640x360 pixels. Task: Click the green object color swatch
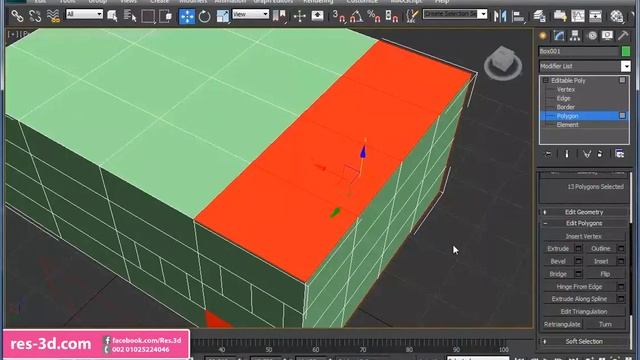[626, 51]
